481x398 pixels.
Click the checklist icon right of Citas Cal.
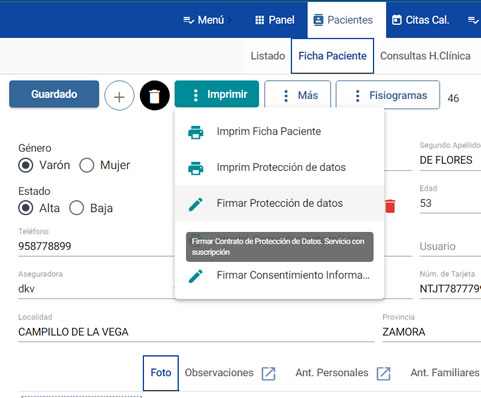(x=473, y=20)
